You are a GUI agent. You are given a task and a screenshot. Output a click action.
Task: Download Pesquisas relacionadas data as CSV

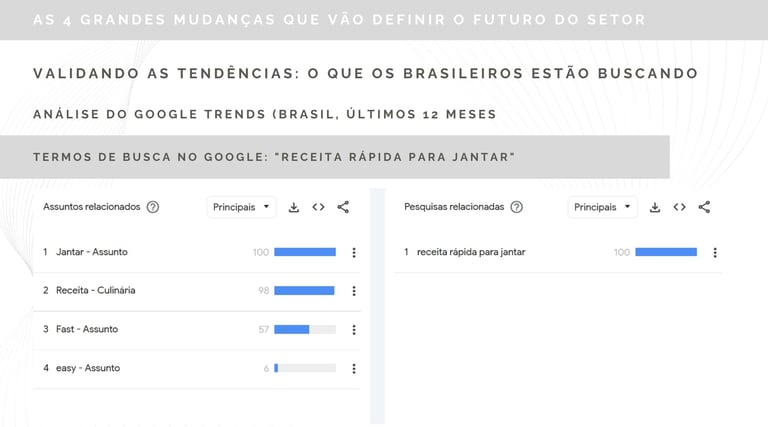click(x=655, y=207)
